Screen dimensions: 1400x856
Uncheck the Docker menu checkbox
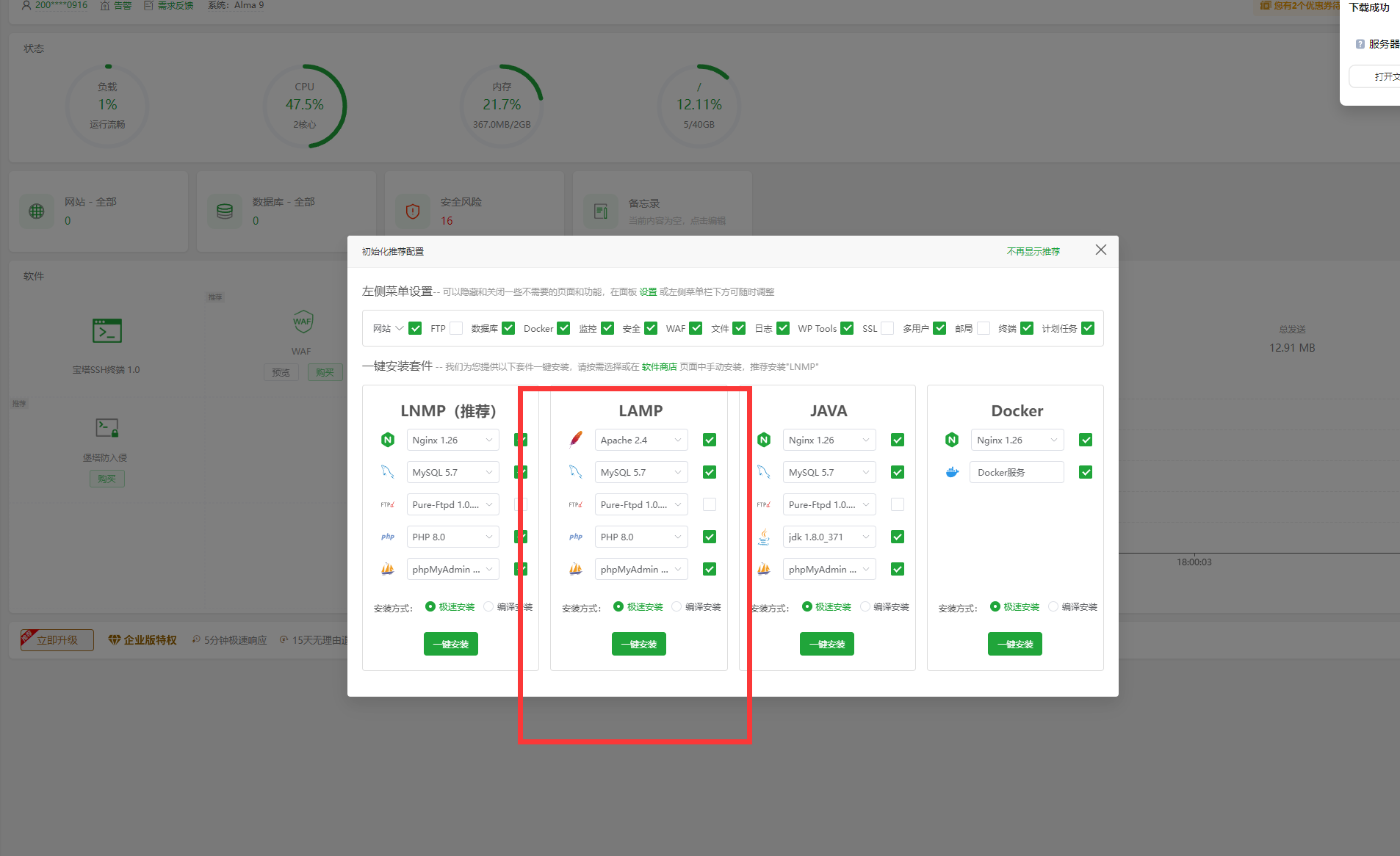563,328
